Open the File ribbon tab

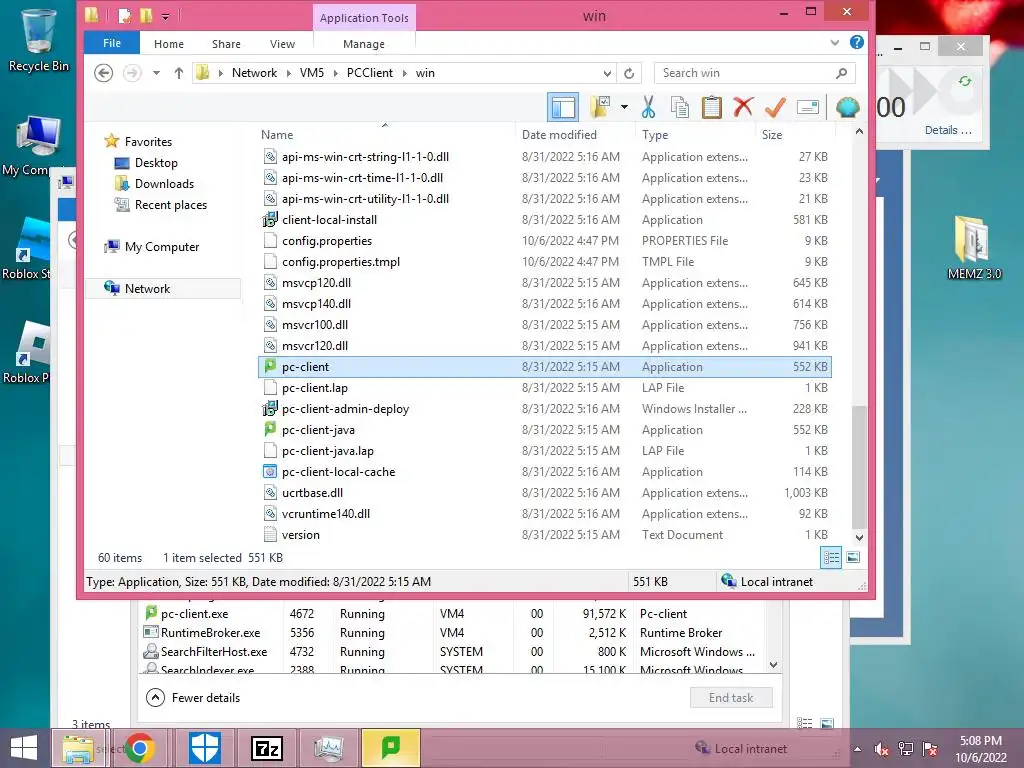coord(112,43)
